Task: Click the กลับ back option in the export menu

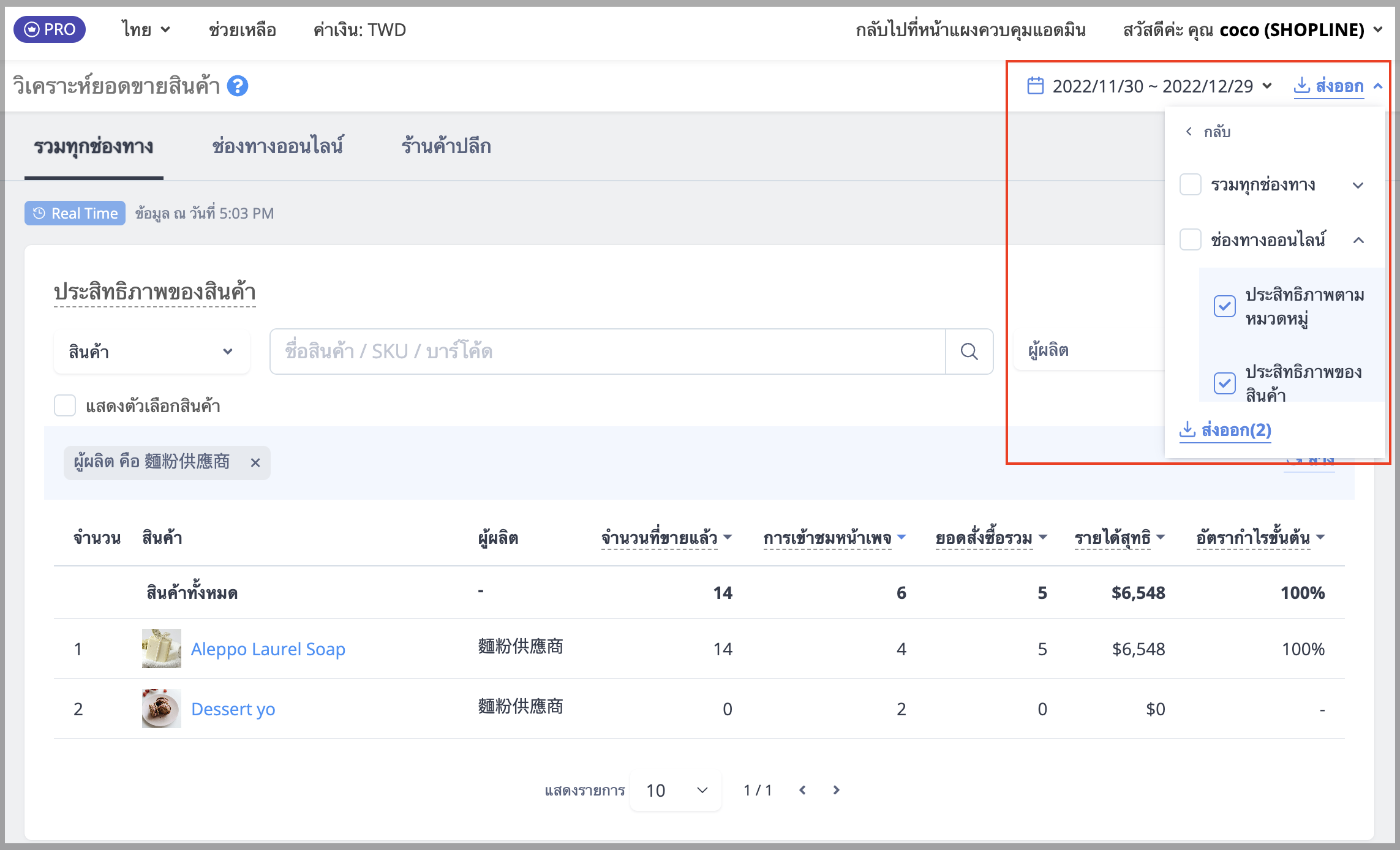Action: point(1208,132)
